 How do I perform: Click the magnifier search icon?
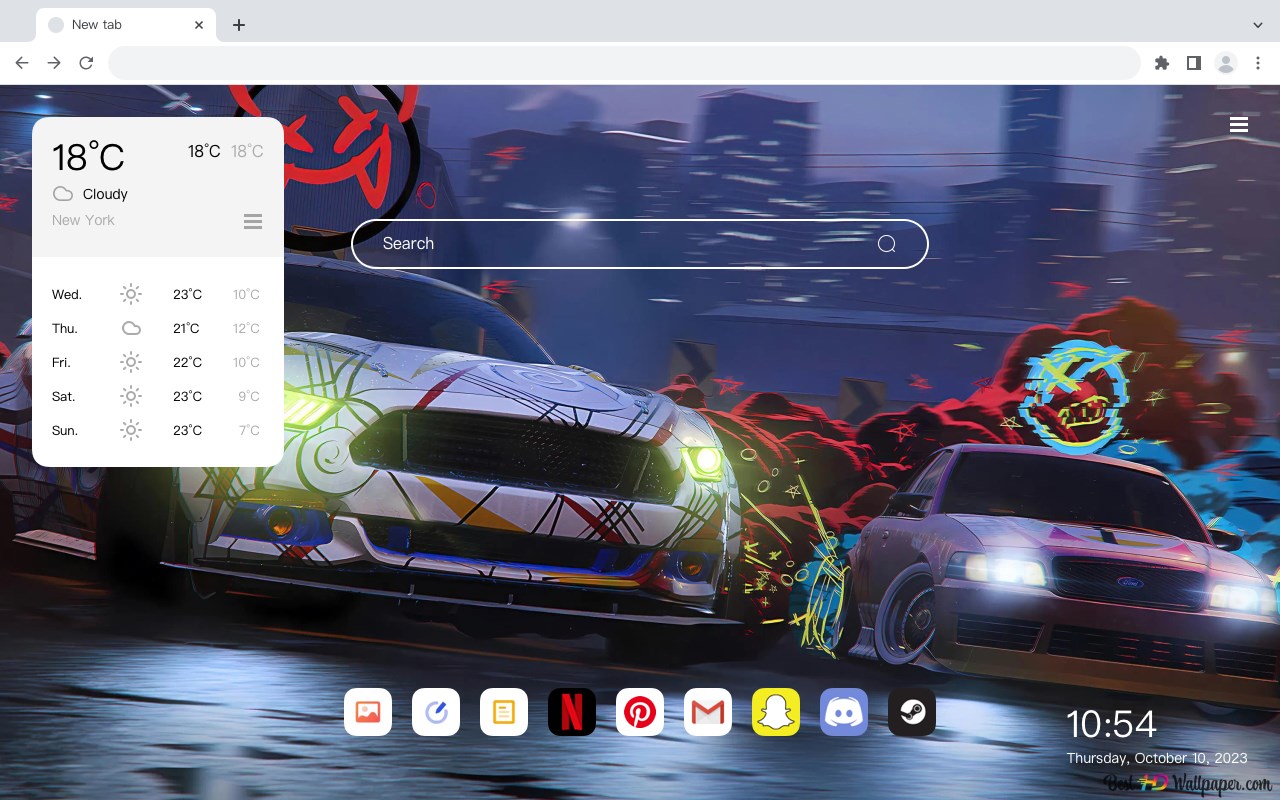coord(886,244)
